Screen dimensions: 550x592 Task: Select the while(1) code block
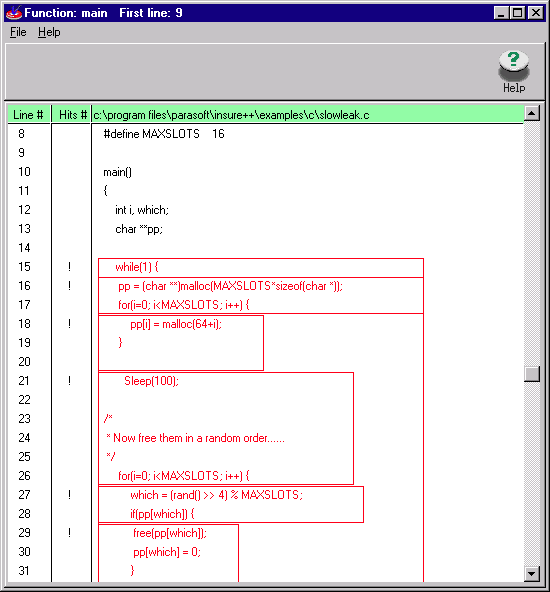[261, 268]
